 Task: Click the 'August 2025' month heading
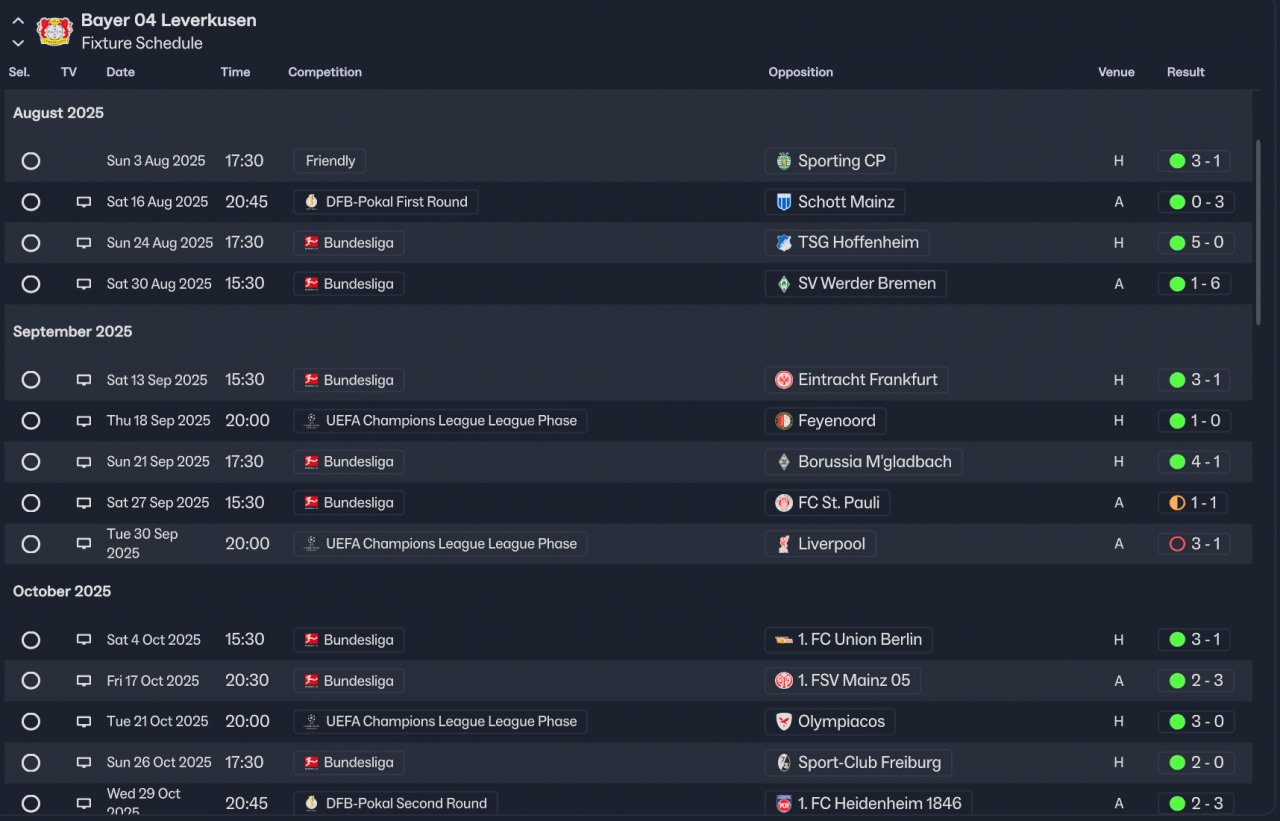(58, 113)
